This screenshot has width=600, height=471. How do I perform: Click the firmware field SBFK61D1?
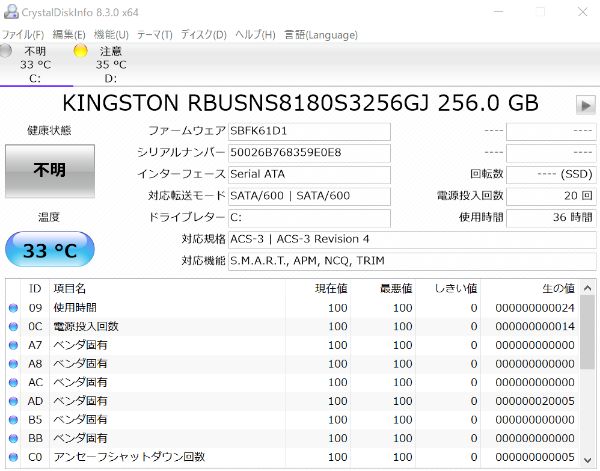coord(309,131)
